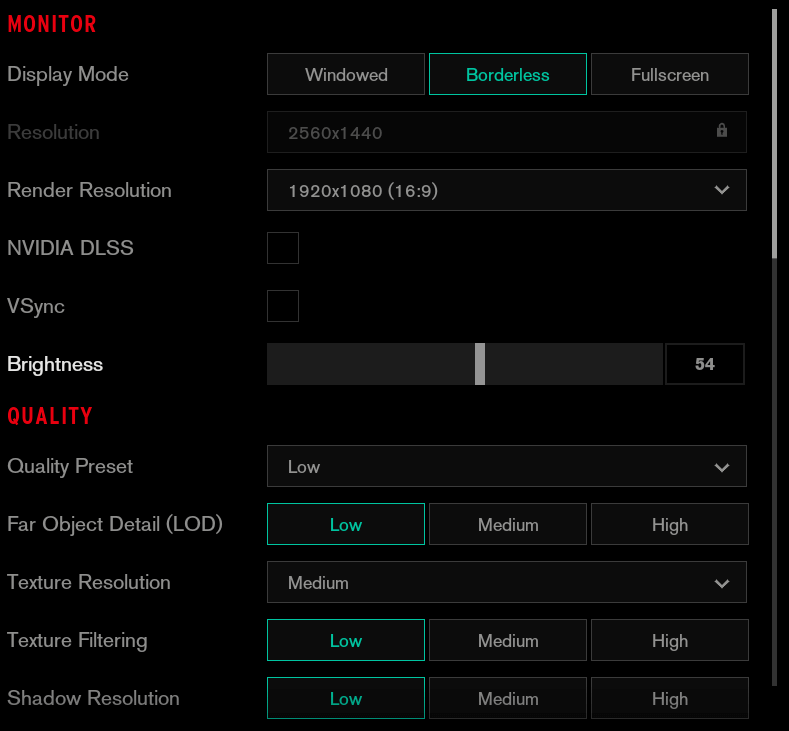The image size is (789, 731).
Task: Click the MONITOR section heading
Action: 52,24
